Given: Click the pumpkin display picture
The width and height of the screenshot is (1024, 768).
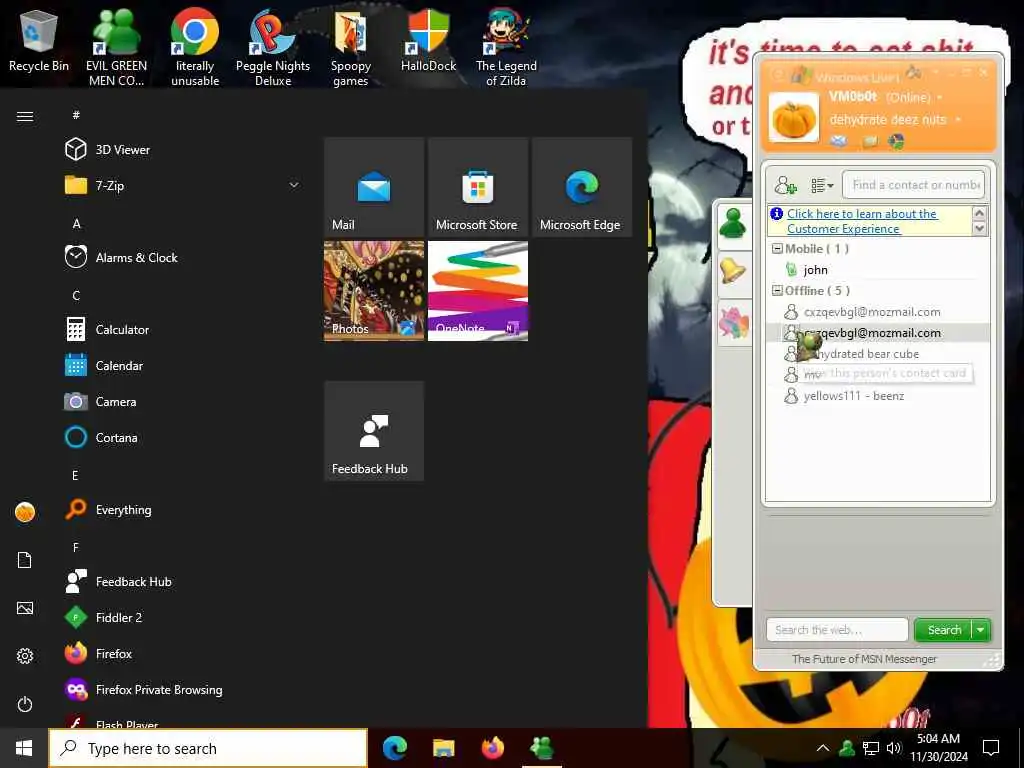Looking at the screenshot, I should 793,118.
